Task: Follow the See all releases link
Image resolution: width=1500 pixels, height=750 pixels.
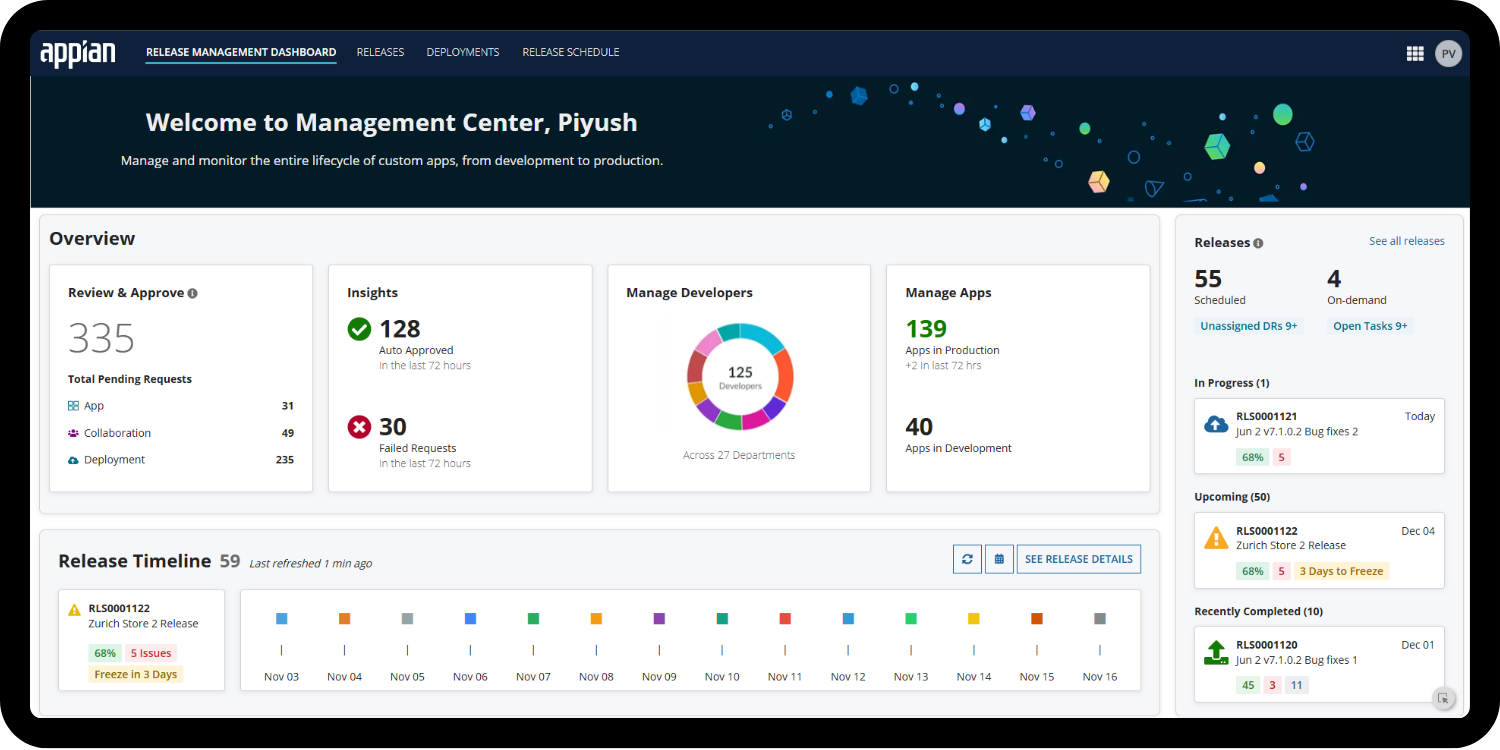Action: coord(1407,241)
